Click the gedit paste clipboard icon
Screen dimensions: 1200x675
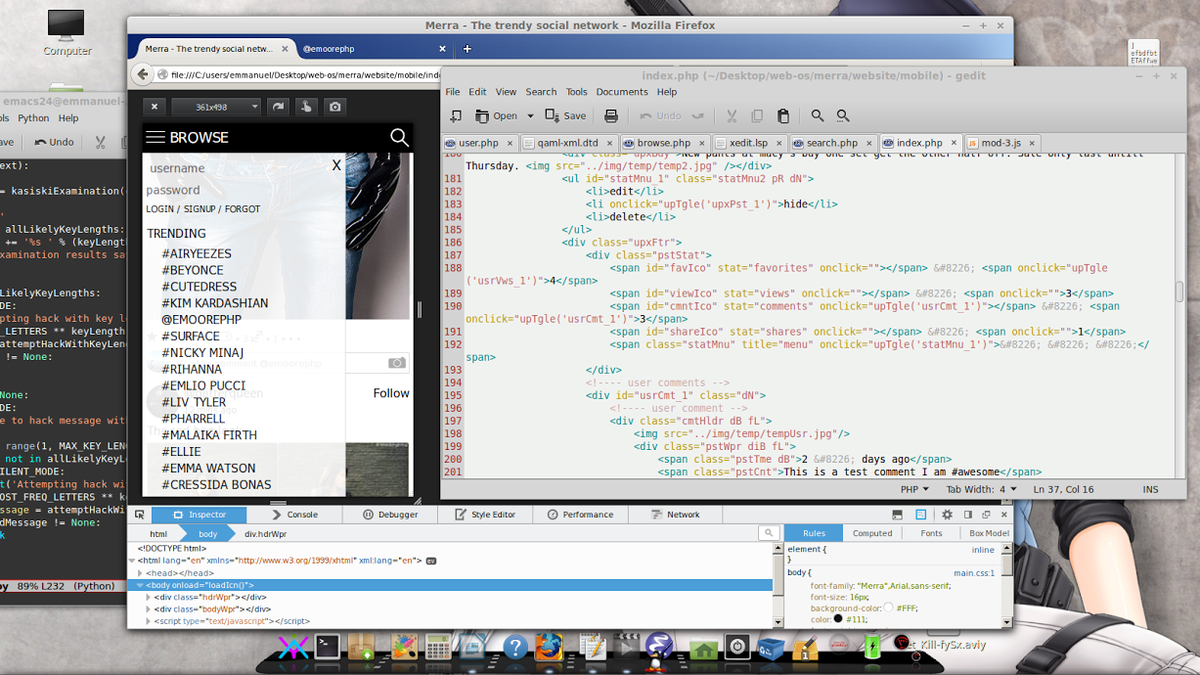[x=783, y=116]
